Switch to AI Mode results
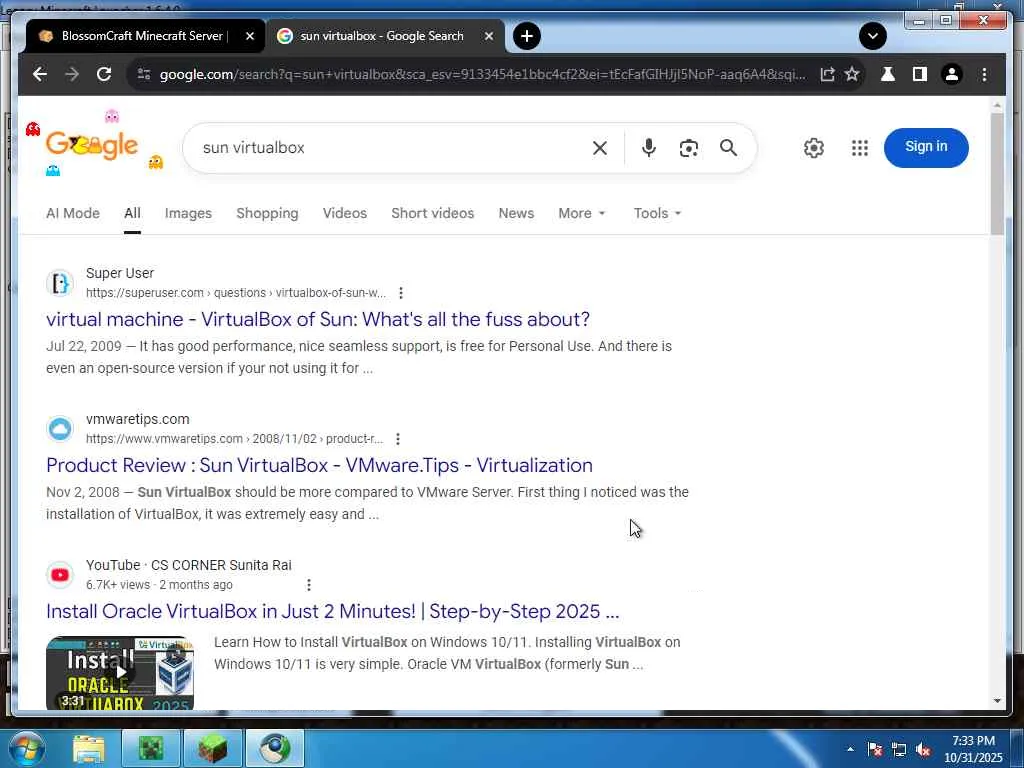 tap(72, 214)
